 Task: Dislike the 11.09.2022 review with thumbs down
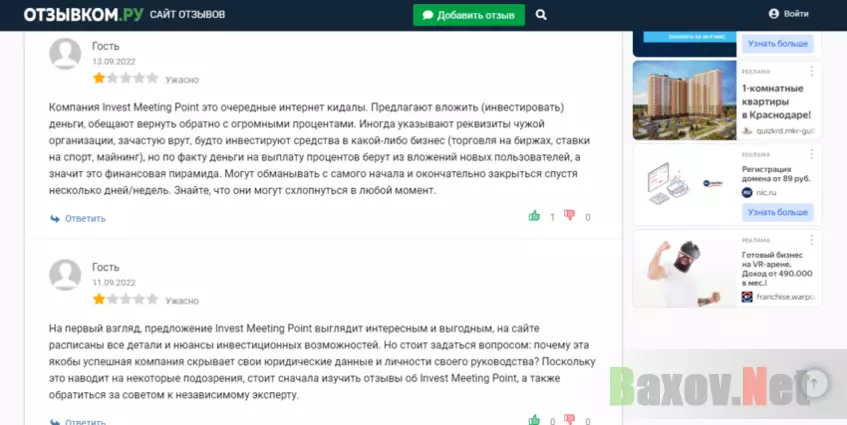[x=569, y=419]
